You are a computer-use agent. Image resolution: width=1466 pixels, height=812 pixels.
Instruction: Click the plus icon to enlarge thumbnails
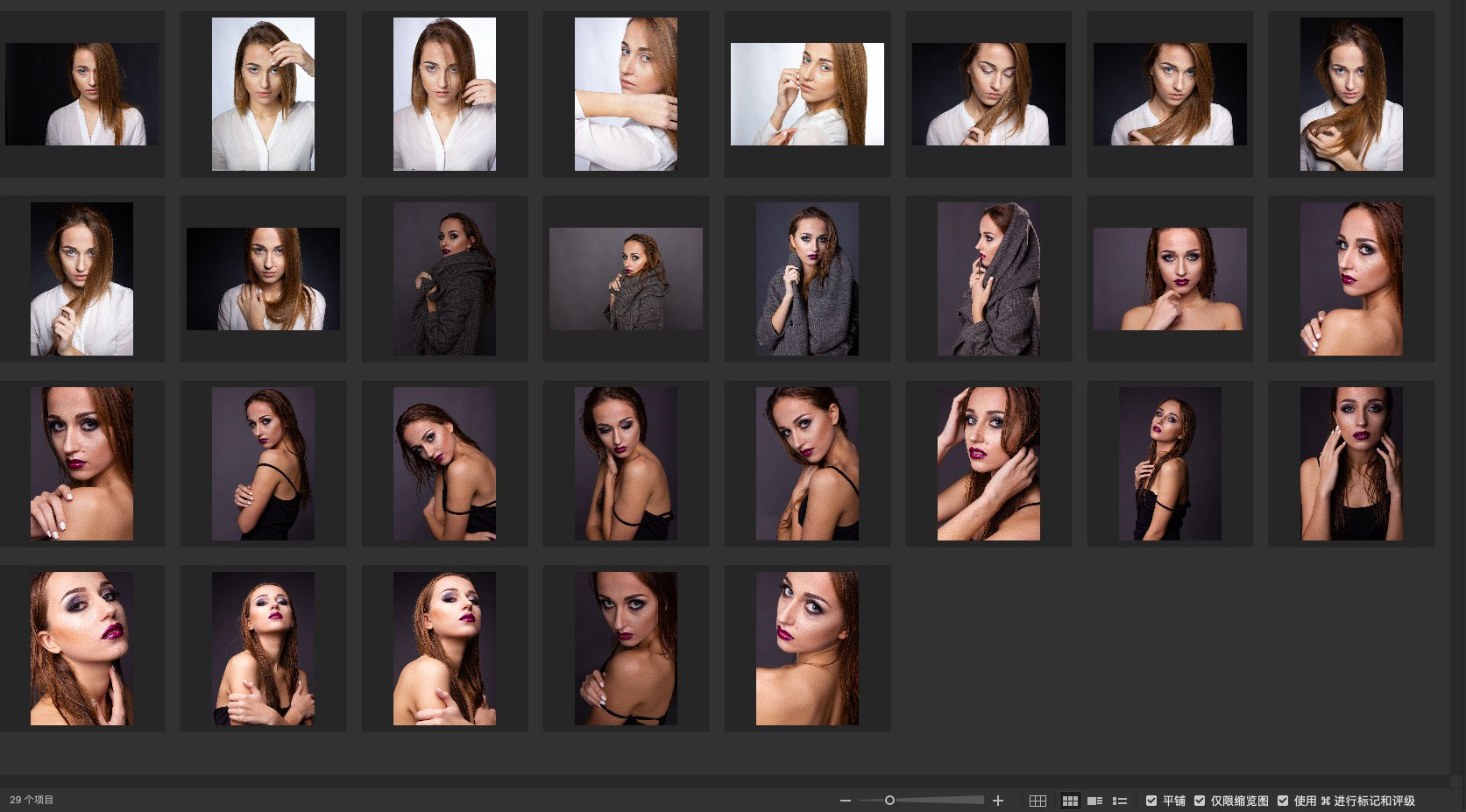click(997, 801)
